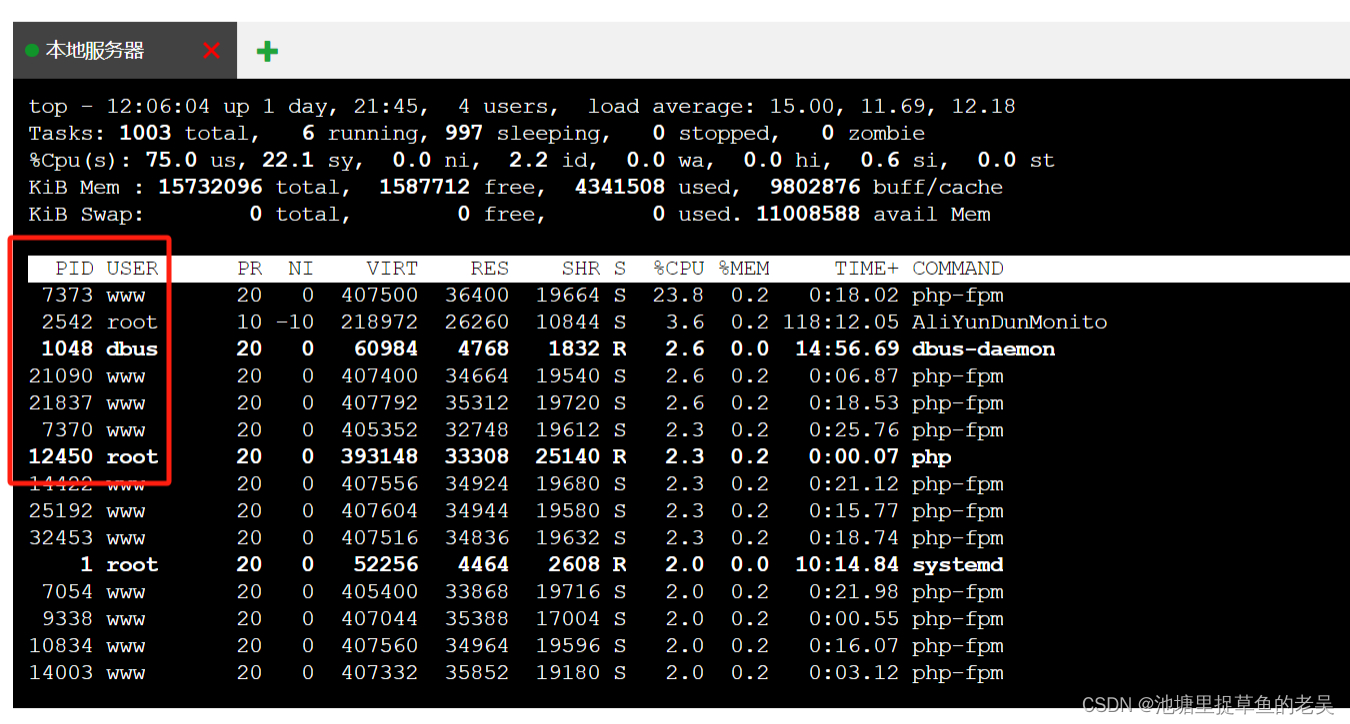Click the %CPU column header
This screenshot has height=724, width=1350.
678,267
